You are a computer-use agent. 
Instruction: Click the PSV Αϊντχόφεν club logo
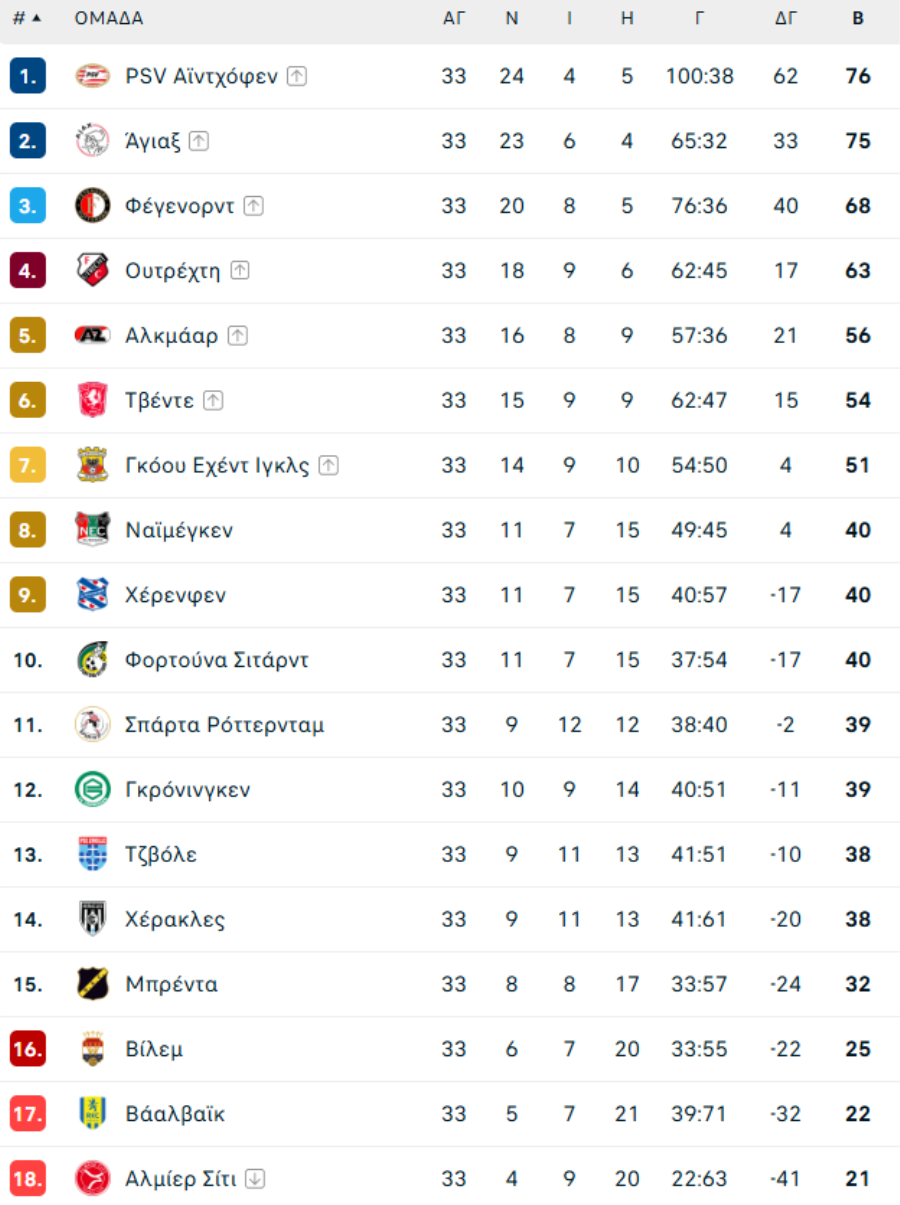pyautogui.click(x=93, y=76)
